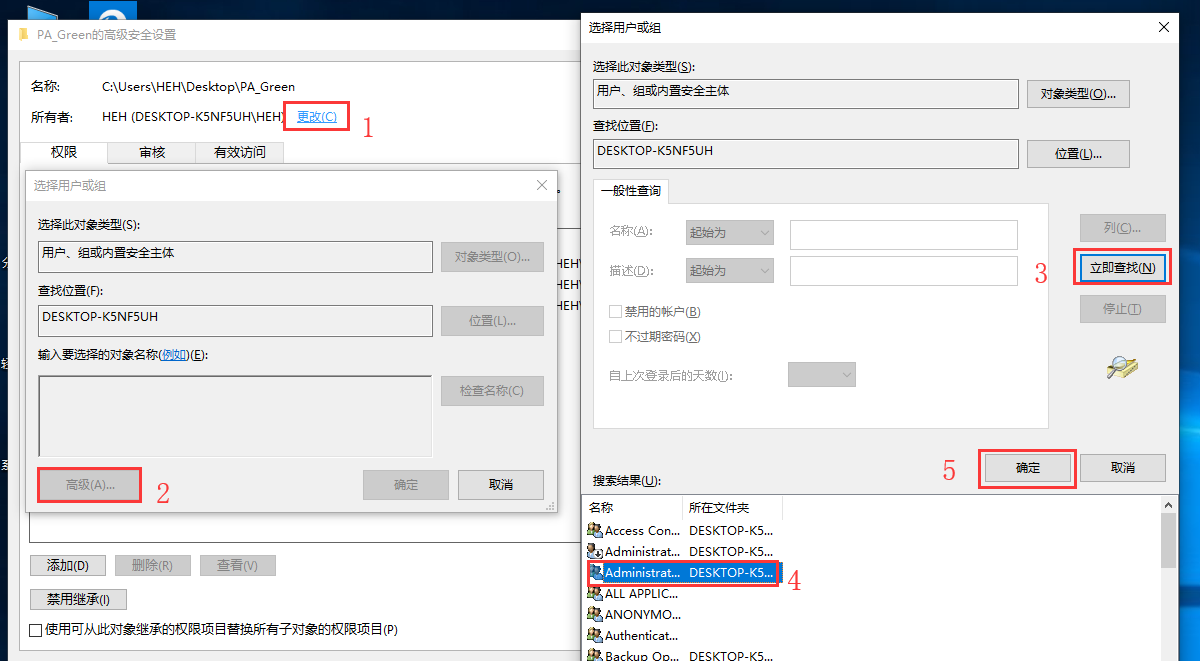Switch to the 有效访问 tab
Screen dimensions: 1200x661
pyautogui.click(x=240, y=152)
